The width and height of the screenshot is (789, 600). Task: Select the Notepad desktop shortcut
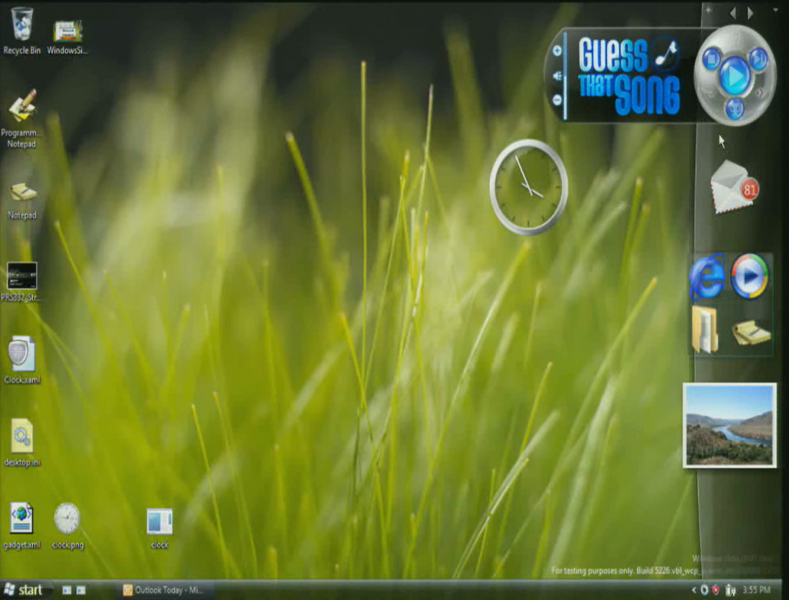22,200
